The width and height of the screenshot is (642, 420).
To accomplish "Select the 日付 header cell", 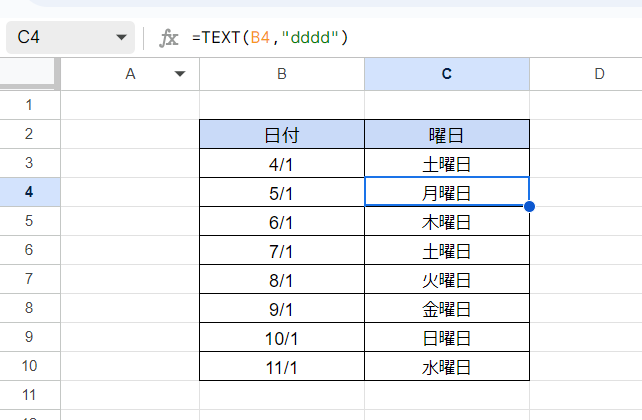I will click(282, 134).
